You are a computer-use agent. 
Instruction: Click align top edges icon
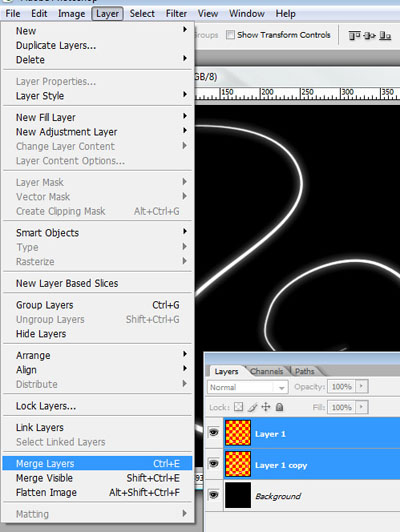355,35
